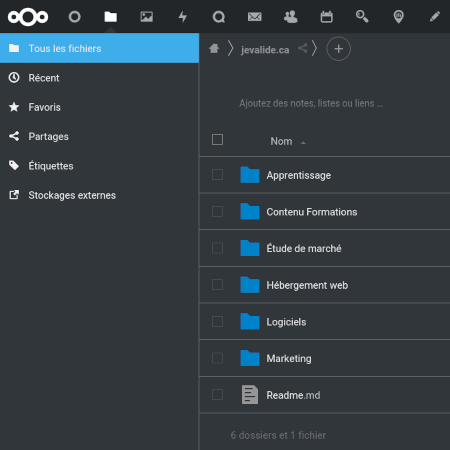Click the Nextcloud logo

(x=28, y=17)
